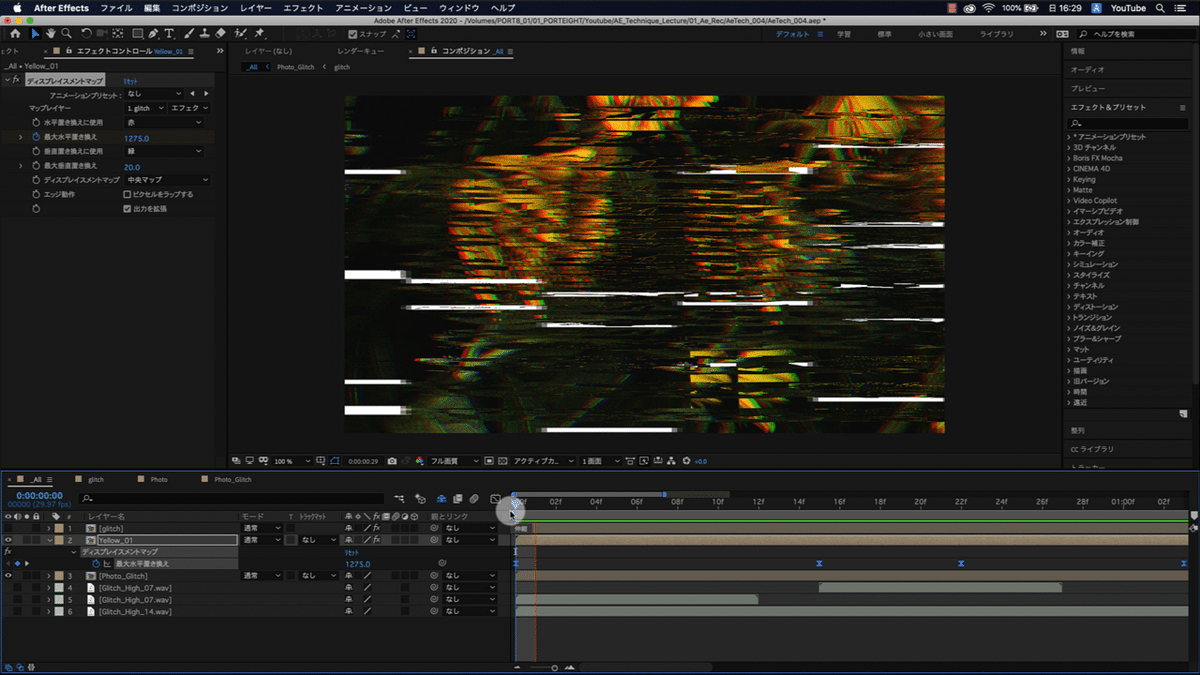1200x675 pixels.
Task: Select the Zoom magnifier tool
Action: tap(66, 33)
